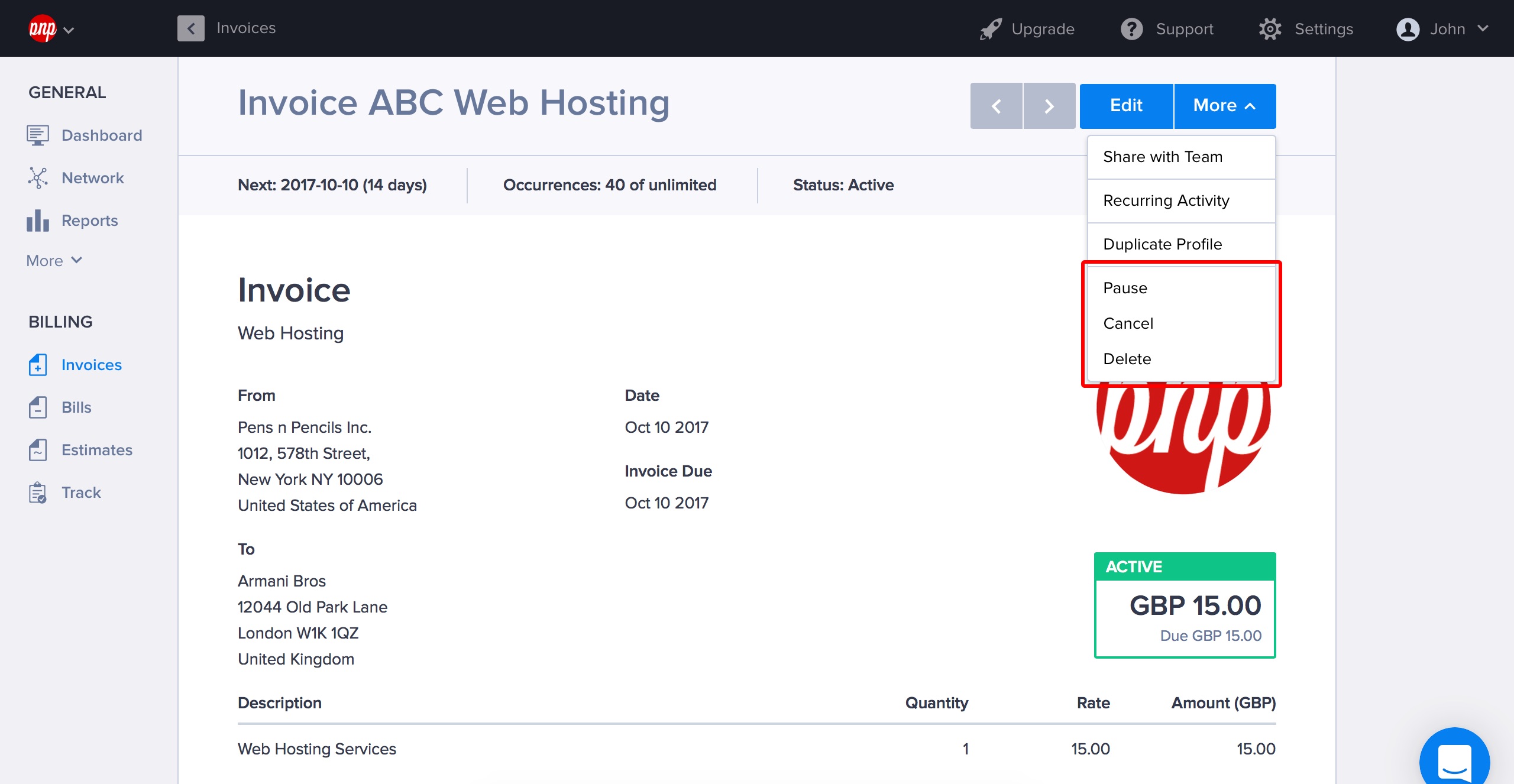The width and height of the screenshot is (1514, 784).
Task: Click the Upgrade rocket icon
Action: pos(991,29)
